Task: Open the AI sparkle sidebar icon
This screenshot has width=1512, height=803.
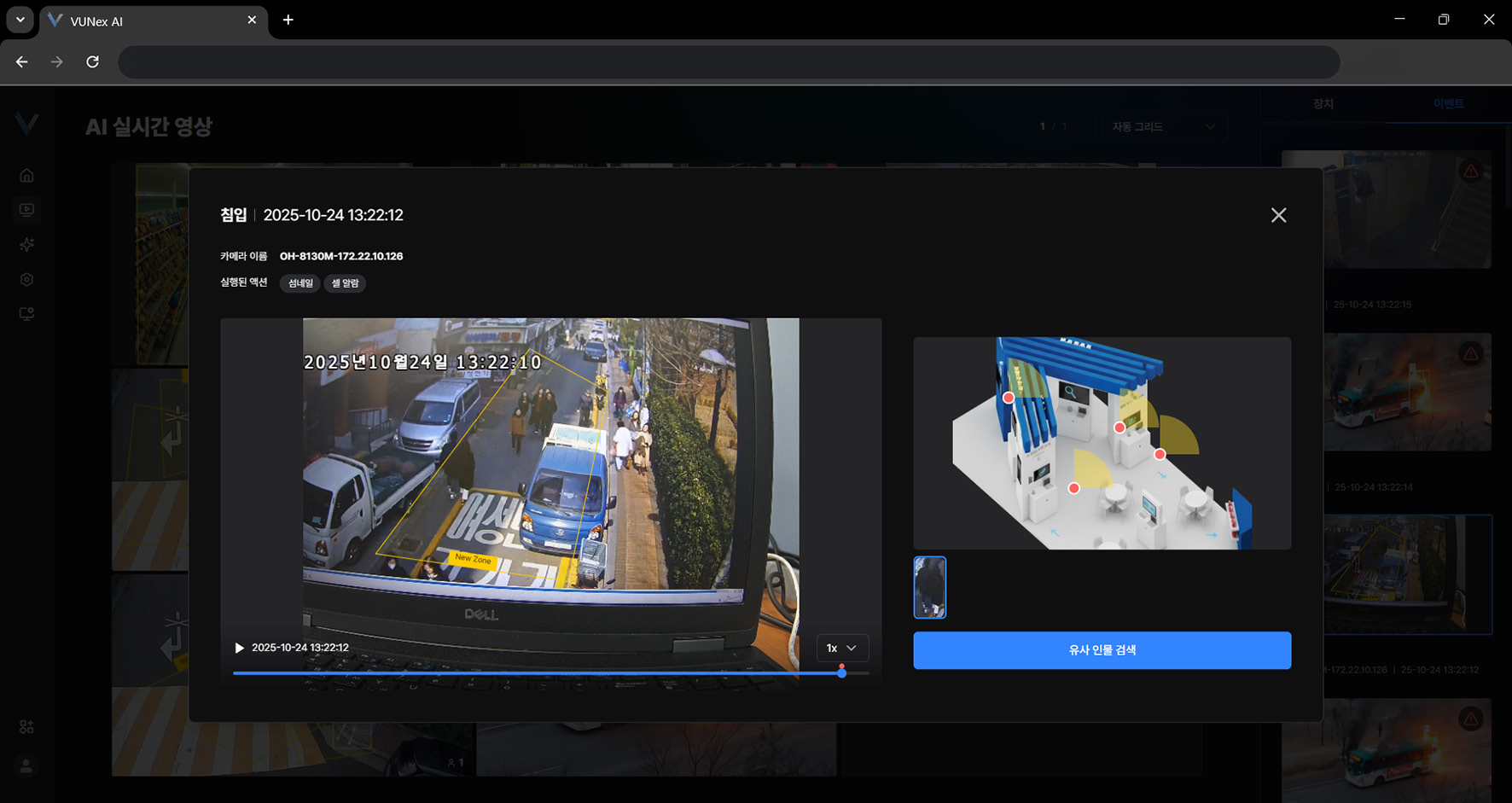Action: pyautogui.click(x=27, y=245)
